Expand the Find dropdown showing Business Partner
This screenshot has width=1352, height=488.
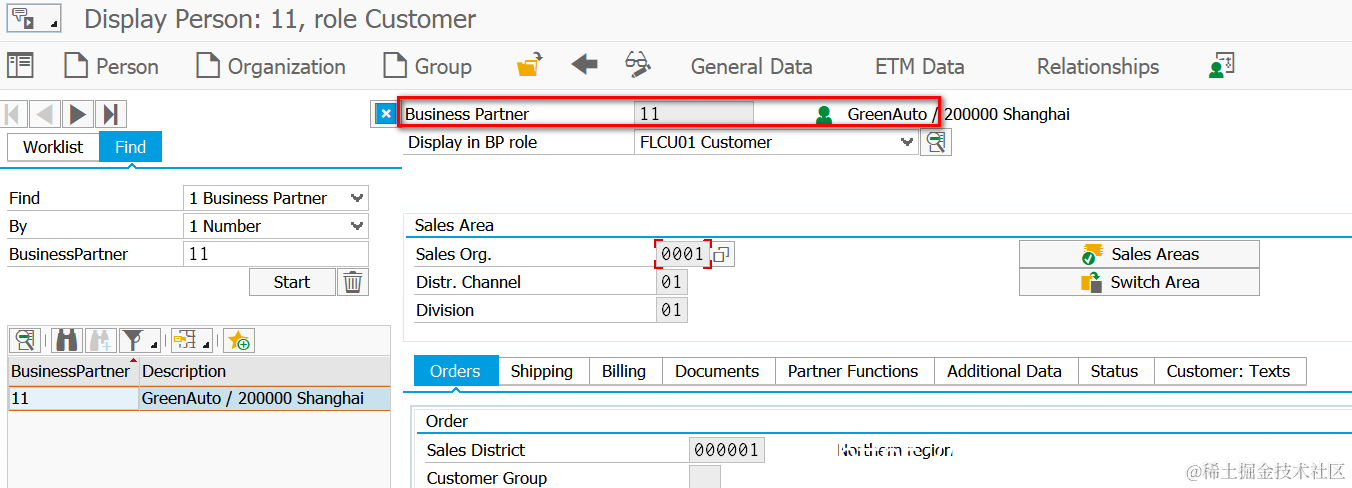tap(357, 198)
